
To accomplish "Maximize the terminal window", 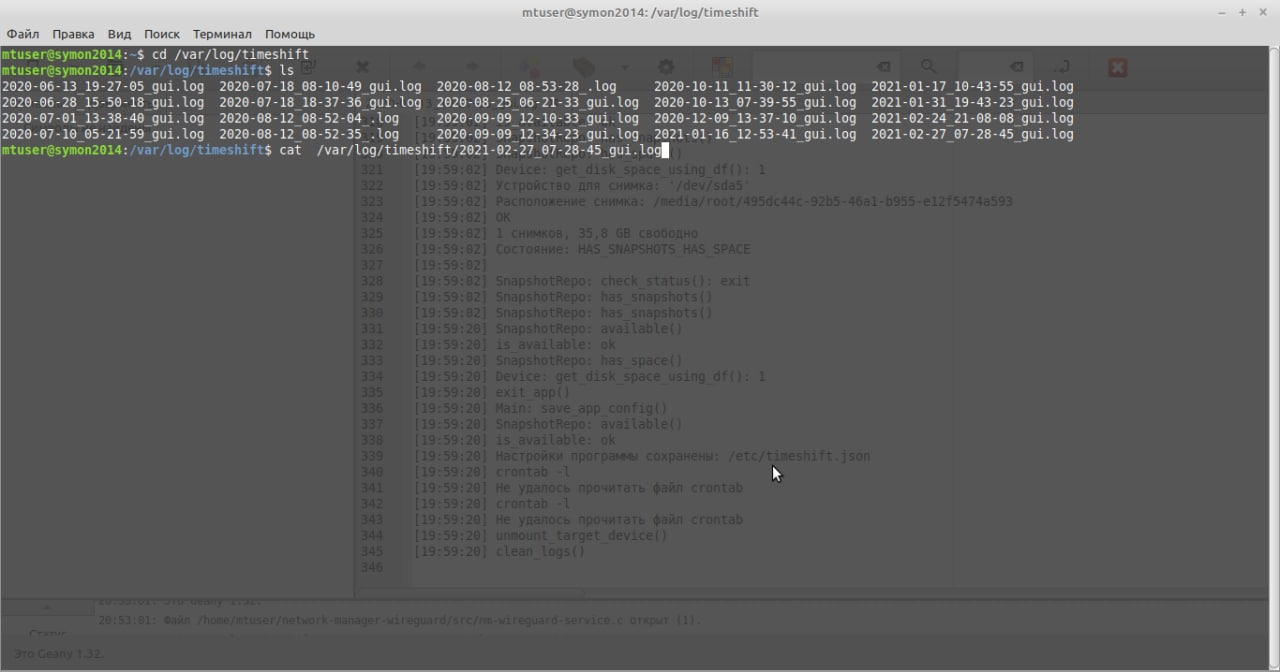I will (1242, 12).
